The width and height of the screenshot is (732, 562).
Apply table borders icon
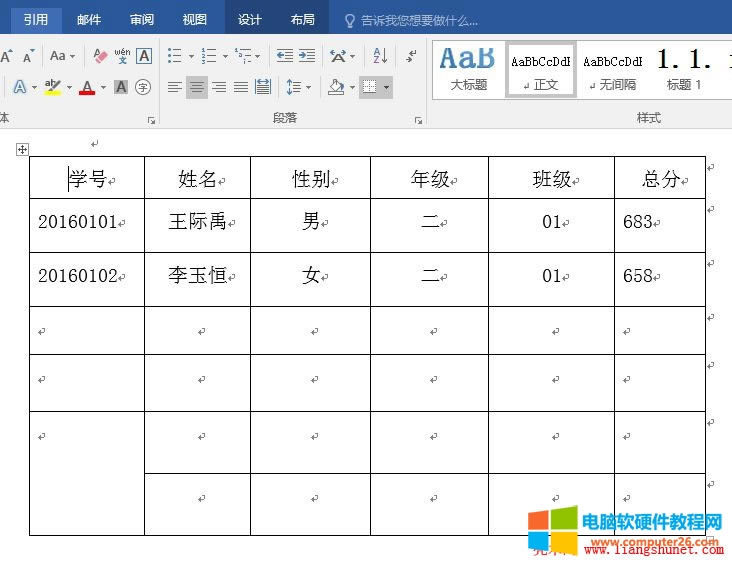370,87
